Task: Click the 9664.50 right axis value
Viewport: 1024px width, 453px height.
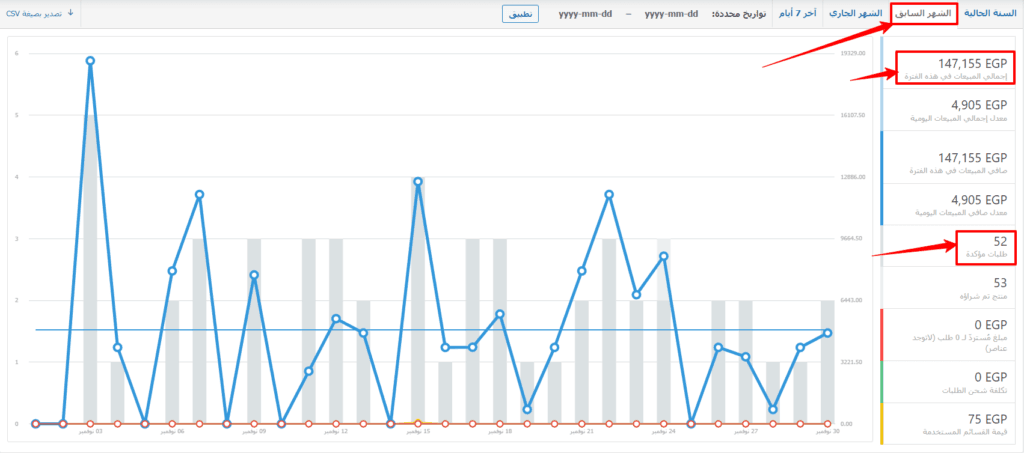Action: click(x=853, y=239)
